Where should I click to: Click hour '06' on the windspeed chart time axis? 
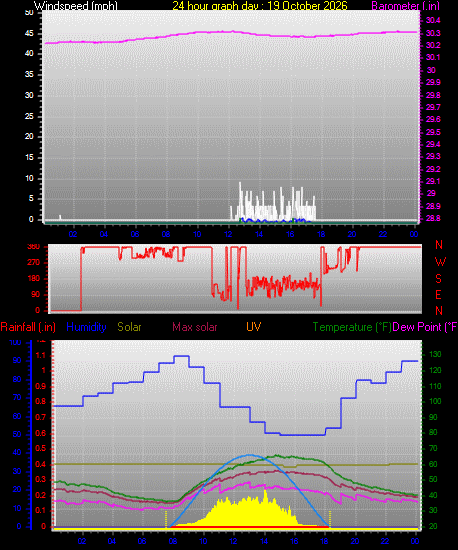135,234
